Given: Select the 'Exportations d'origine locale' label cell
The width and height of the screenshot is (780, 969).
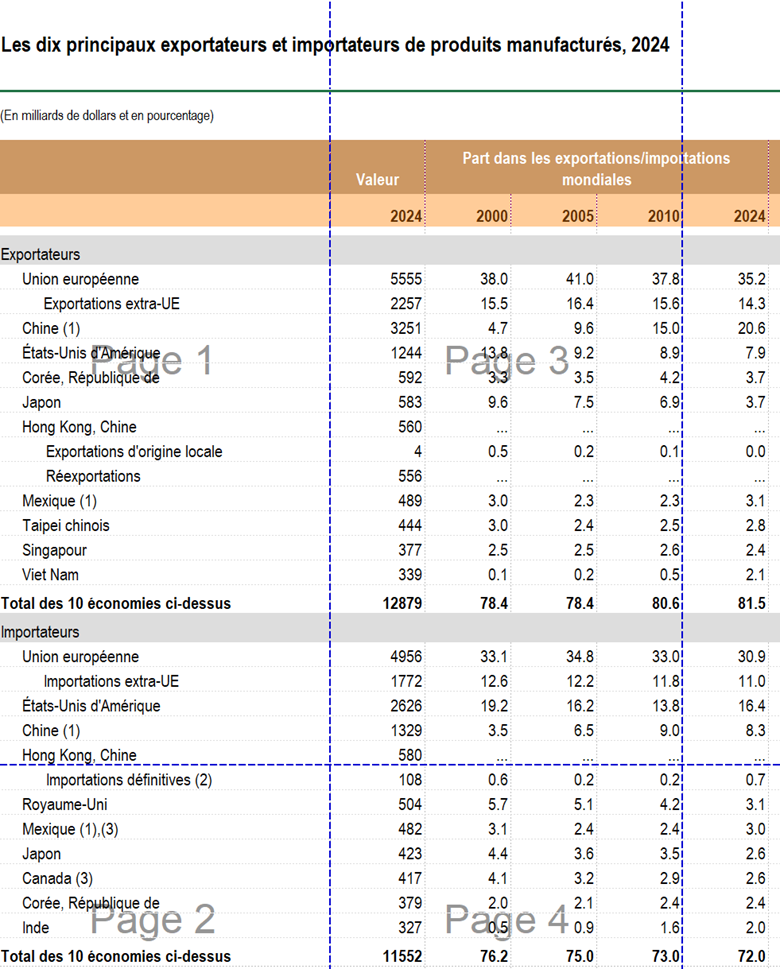Looking at the screenshot, I should pos(134,452).
